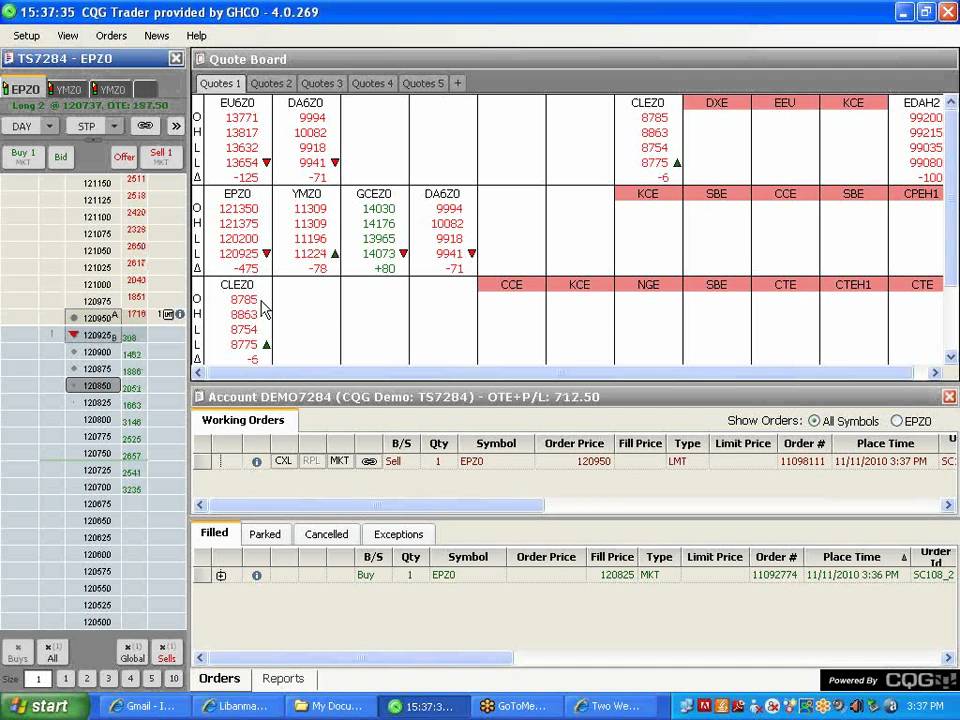Cancel Global orders button
Image resolution: width=960 pixels, height=720 pixels.
tap(132, 652)
